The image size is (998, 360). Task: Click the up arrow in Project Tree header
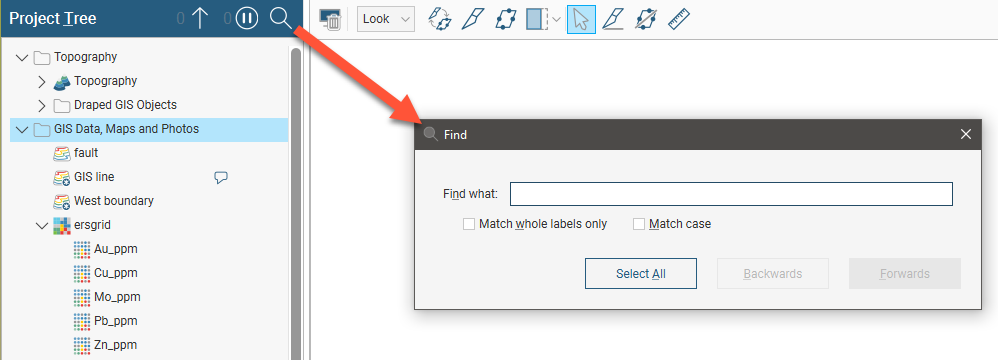pos(200,18)
